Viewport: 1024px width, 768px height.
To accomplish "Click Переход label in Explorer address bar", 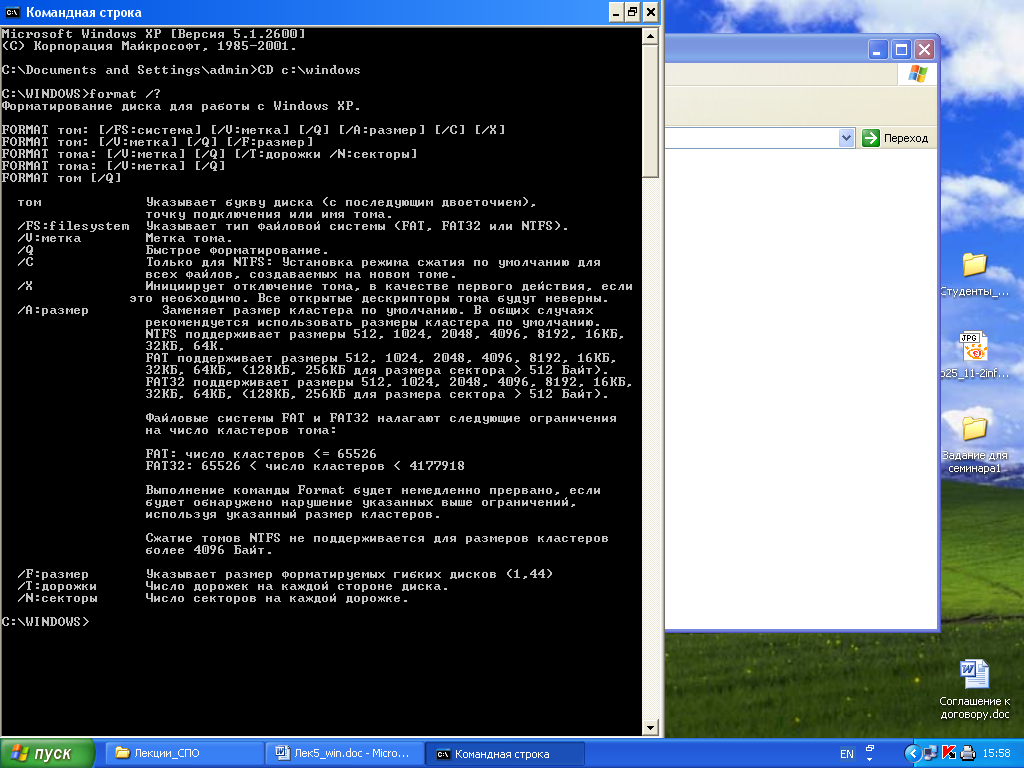I will [x=905, y=138].
